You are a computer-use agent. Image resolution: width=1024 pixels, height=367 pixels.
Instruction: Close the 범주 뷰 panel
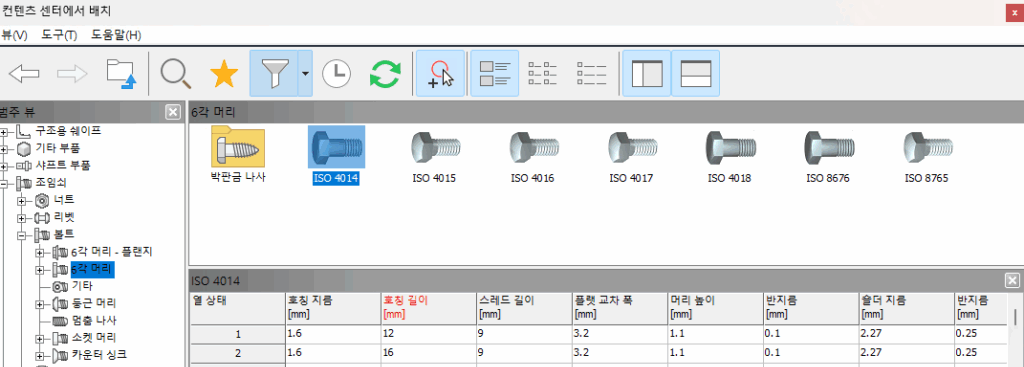[173, 112]
